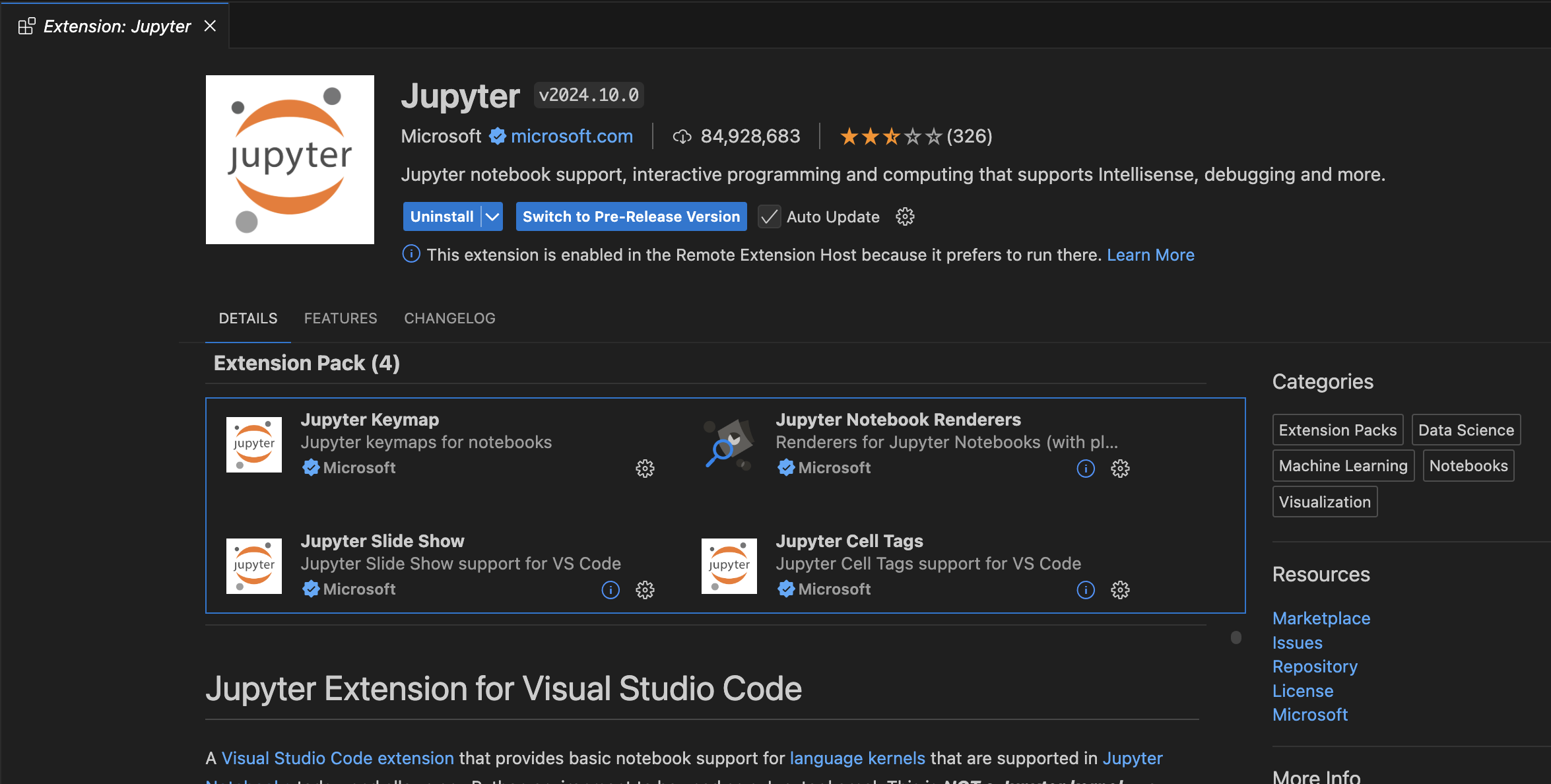Image resolution: width=1551 pixels, height=784 pixels.
Task: Click Switch to Pre-Release Version button
Action: coord(631,216)
